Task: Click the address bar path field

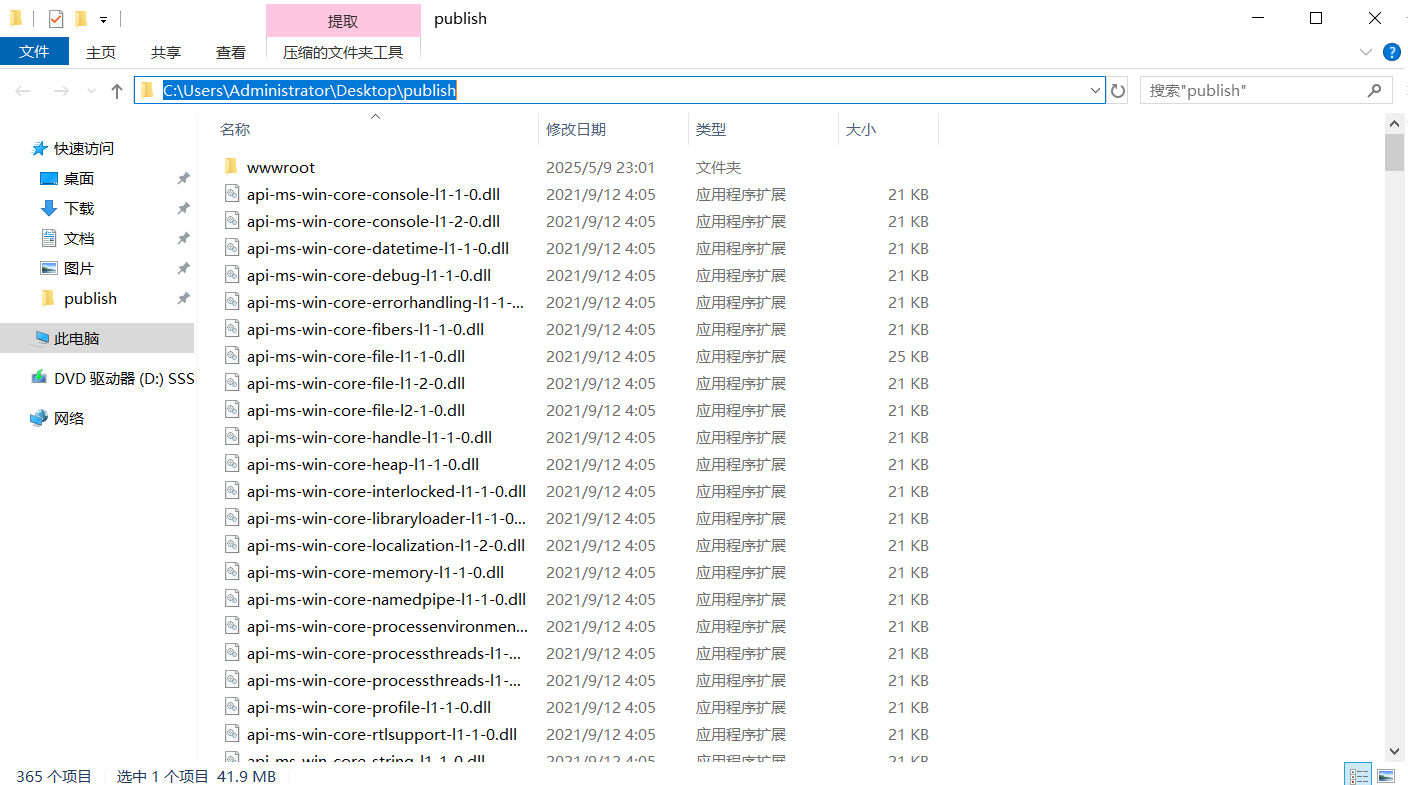Action: (620, 90)
